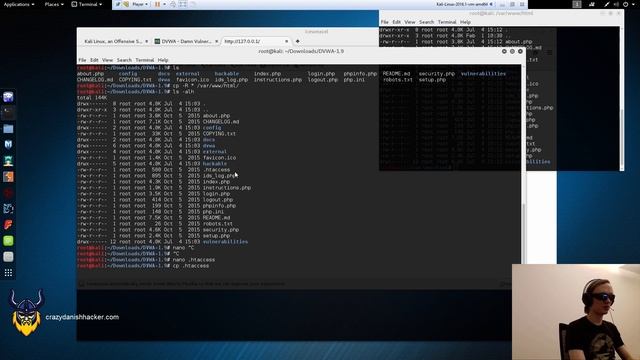Open the Files folder icon in the dock

(8, 129)
